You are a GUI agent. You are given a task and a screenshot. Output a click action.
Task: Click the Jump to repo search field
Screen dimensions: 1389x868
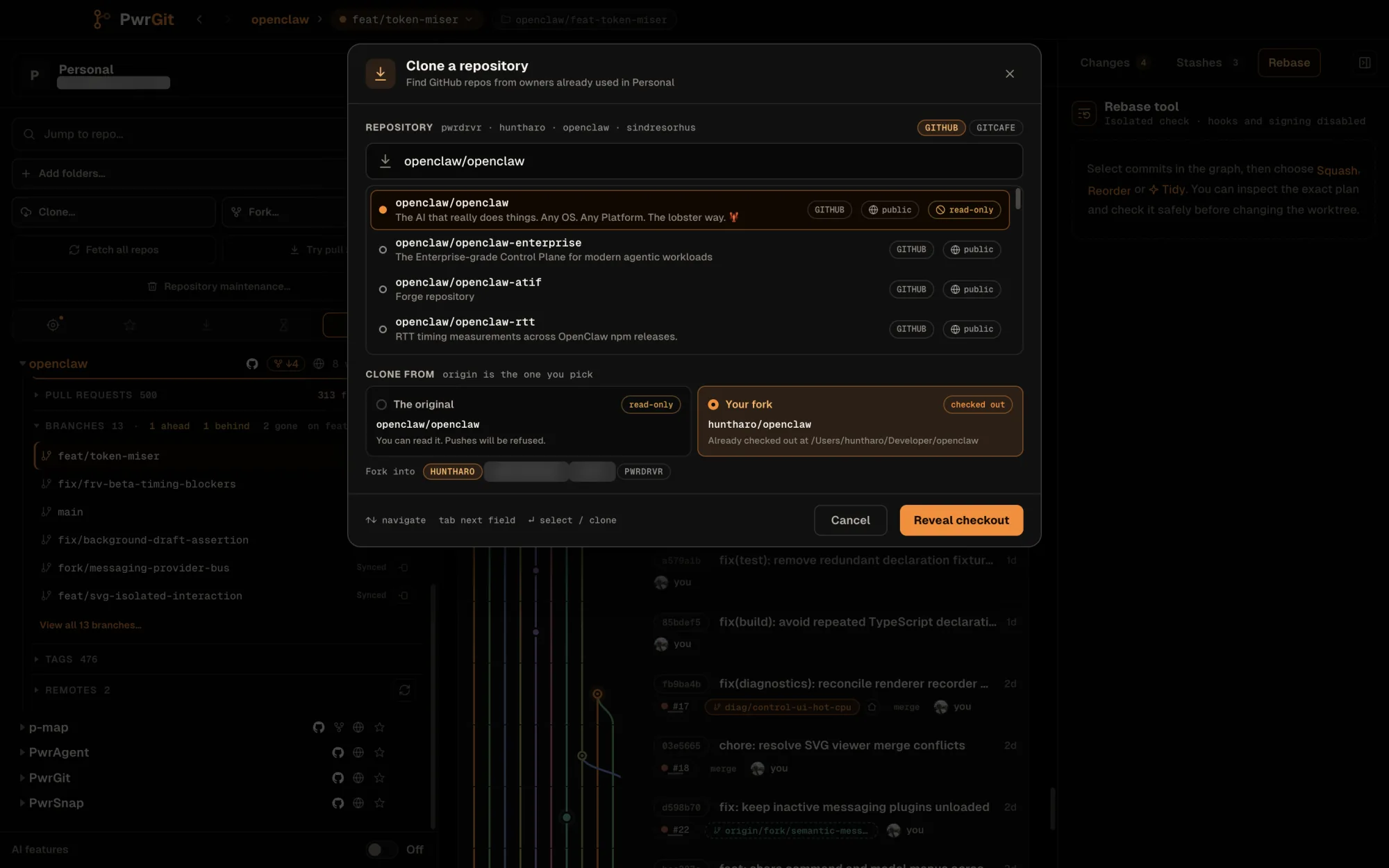(181, 134)
